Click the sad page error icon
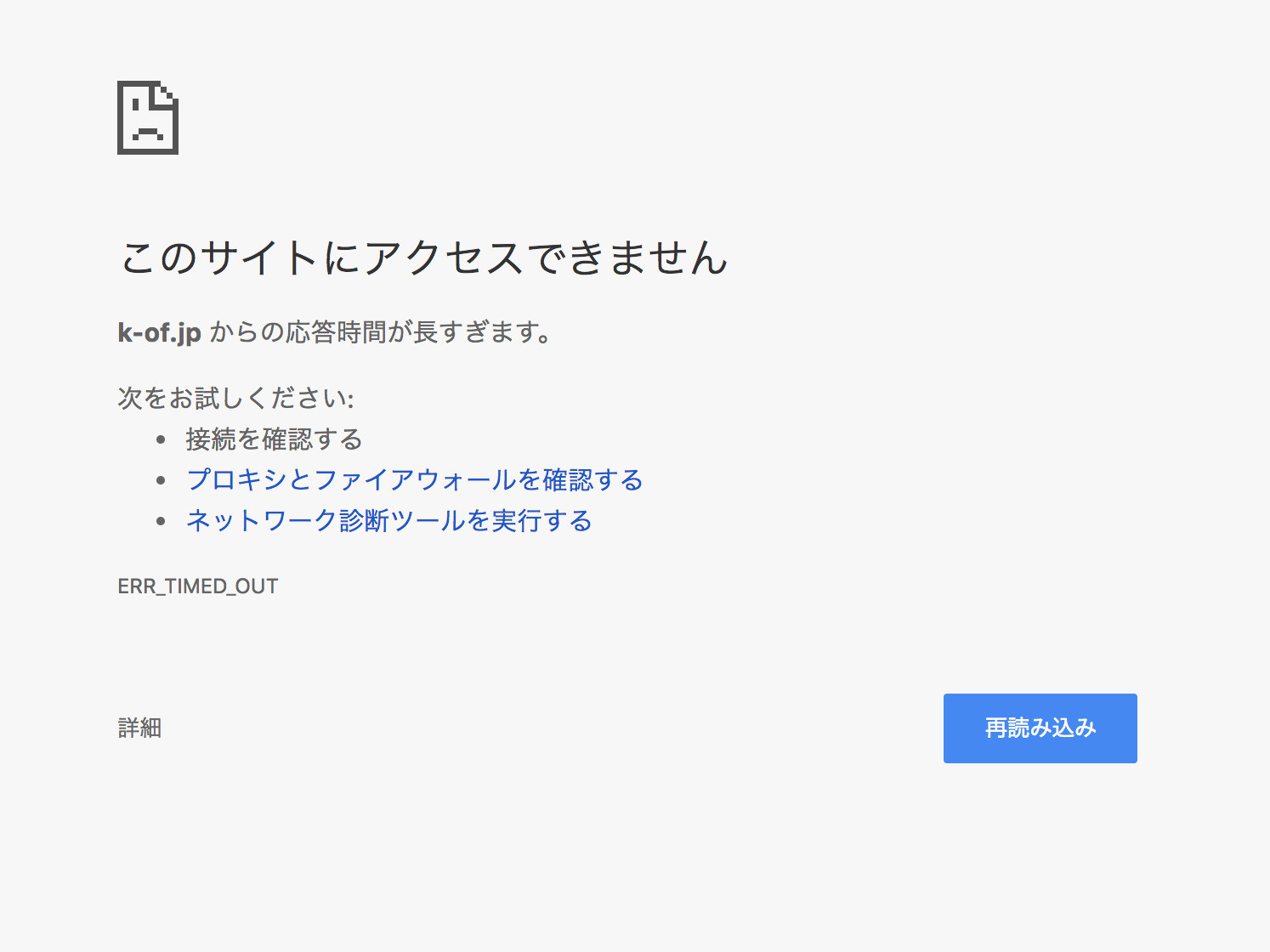Image resolution: width=1270 pixels, height=952 pixels. (147, 117)
